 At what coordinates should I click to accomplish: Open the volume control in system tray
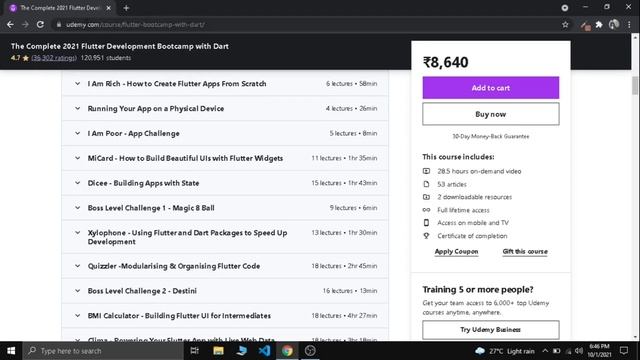(579, 351)
